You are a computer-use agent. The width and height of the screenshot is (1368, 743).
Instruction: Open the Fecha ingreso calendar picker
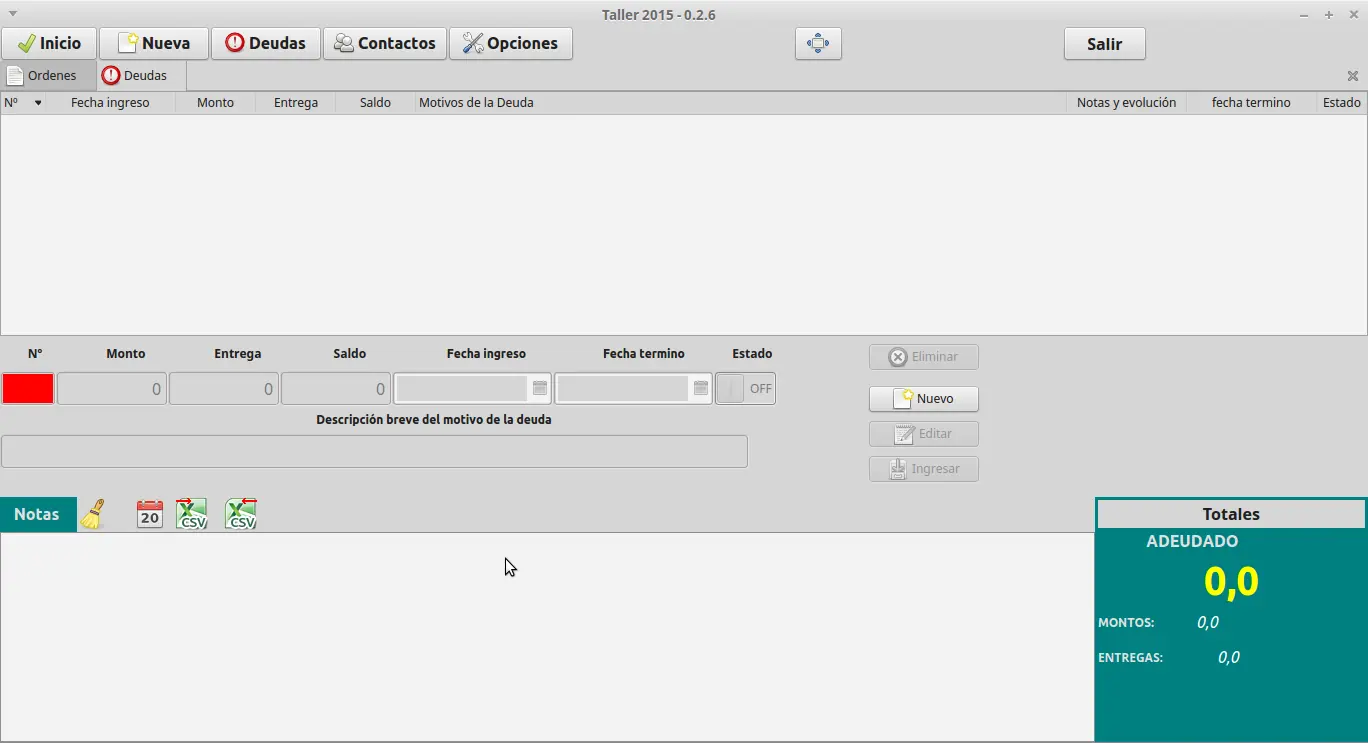(x=540, y=389)
